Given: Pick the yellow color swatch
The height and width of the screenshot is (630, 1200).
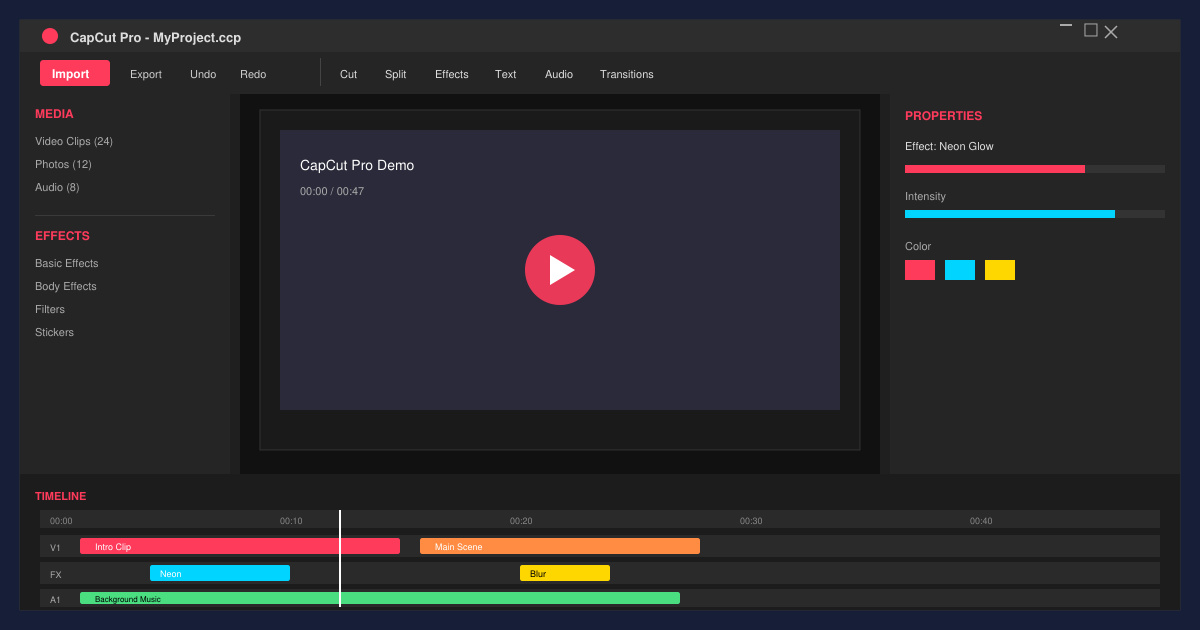Looking at the screenshot, I should (x=1000, y=270).
